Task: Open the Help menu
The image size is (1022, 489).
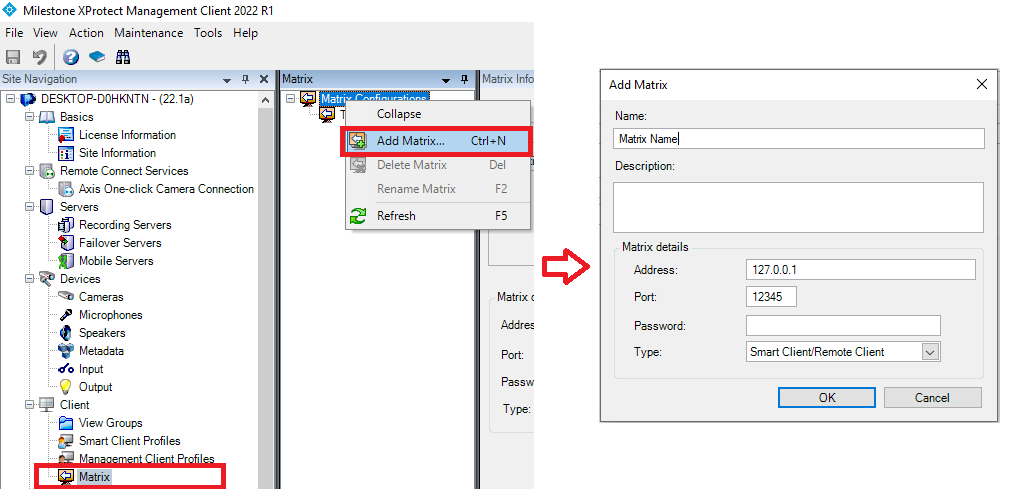Action: [245, 33]
